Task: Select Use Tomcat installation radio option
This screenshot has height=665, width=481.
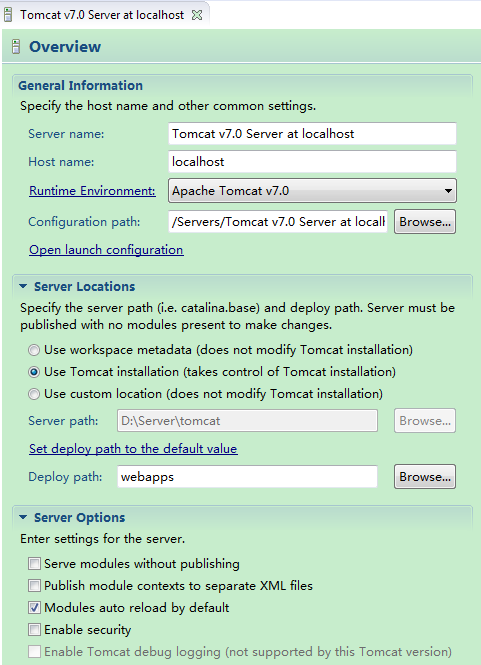Action: [34, 372]
